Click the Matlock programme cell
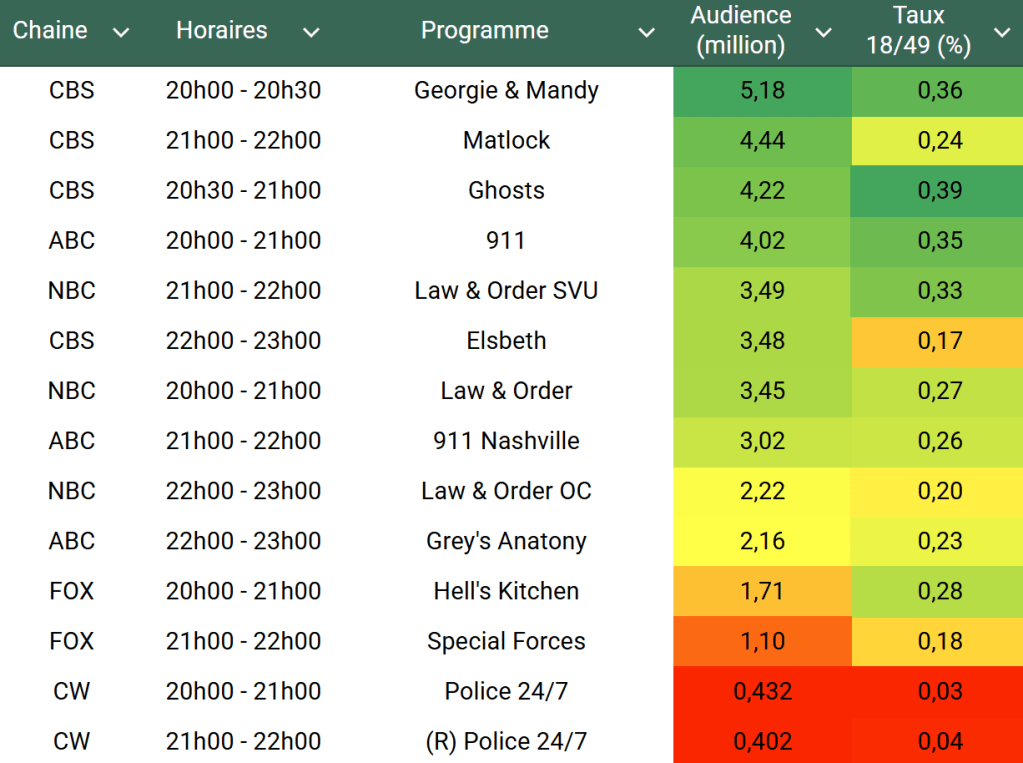1023x763 pixels. [x=506, y=141]
